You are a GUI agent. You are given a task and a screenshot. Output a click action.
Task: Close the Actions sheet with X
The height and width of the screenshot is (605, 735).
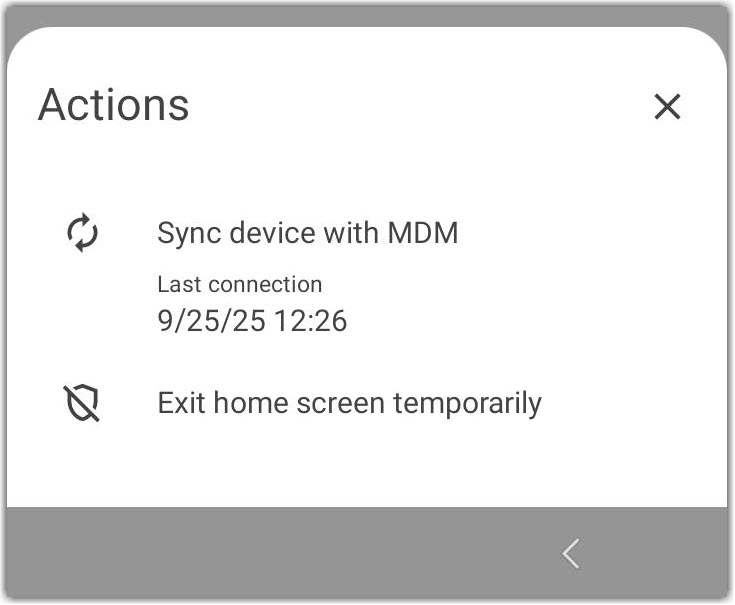point(667,106)
